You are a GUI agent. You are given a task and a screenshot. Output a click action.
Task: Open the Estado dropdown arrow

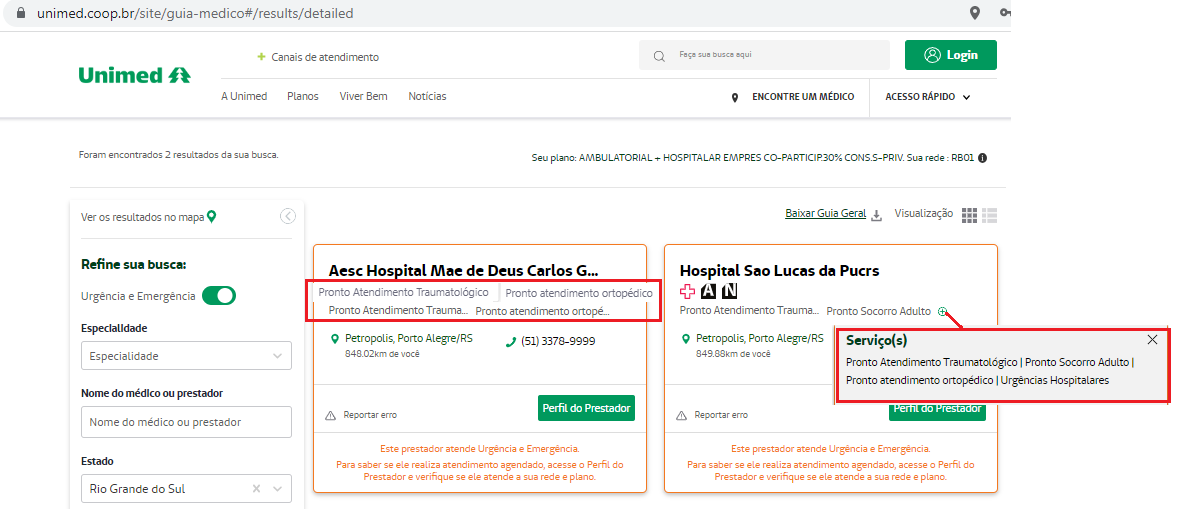277,489
